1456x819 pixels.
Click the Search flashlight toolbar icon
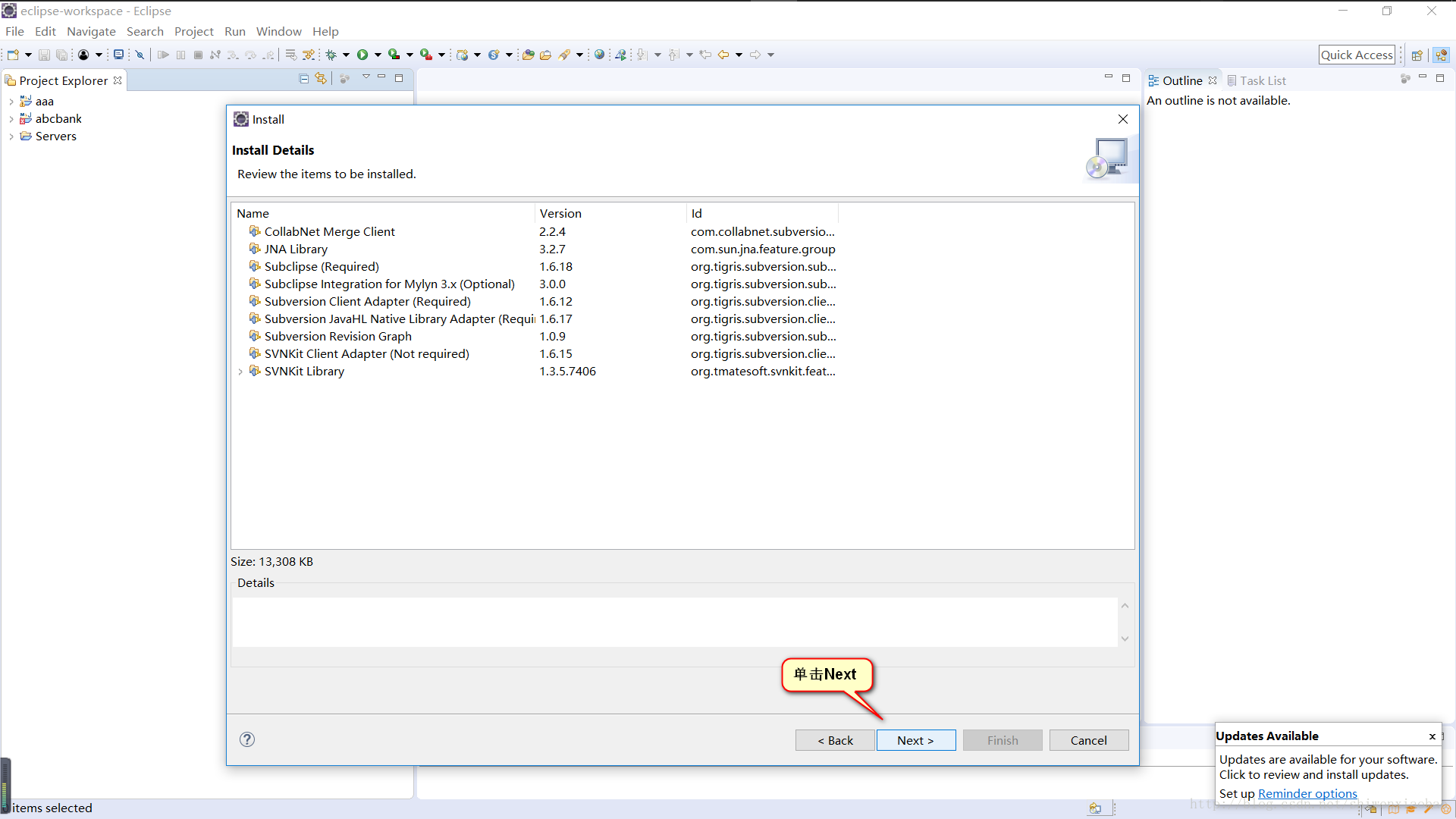tap(564, 55)
